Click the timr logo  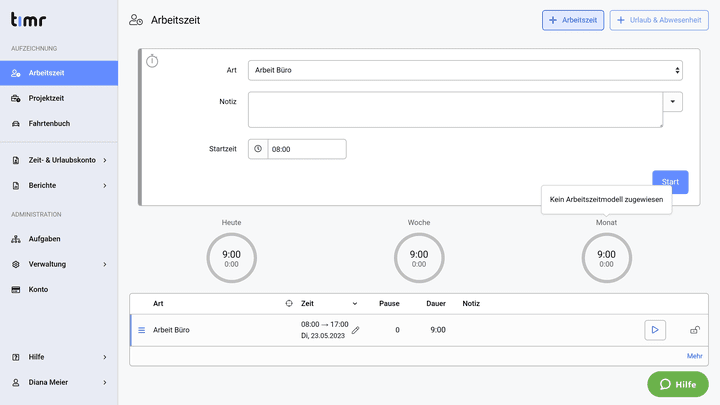coord(28,19)
